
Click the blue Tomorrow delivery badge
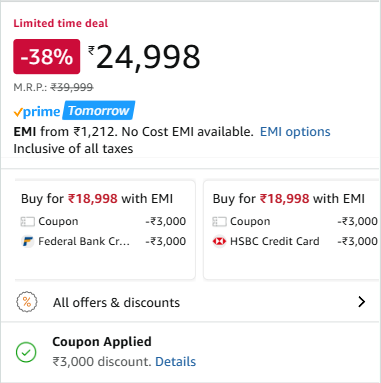99,110
